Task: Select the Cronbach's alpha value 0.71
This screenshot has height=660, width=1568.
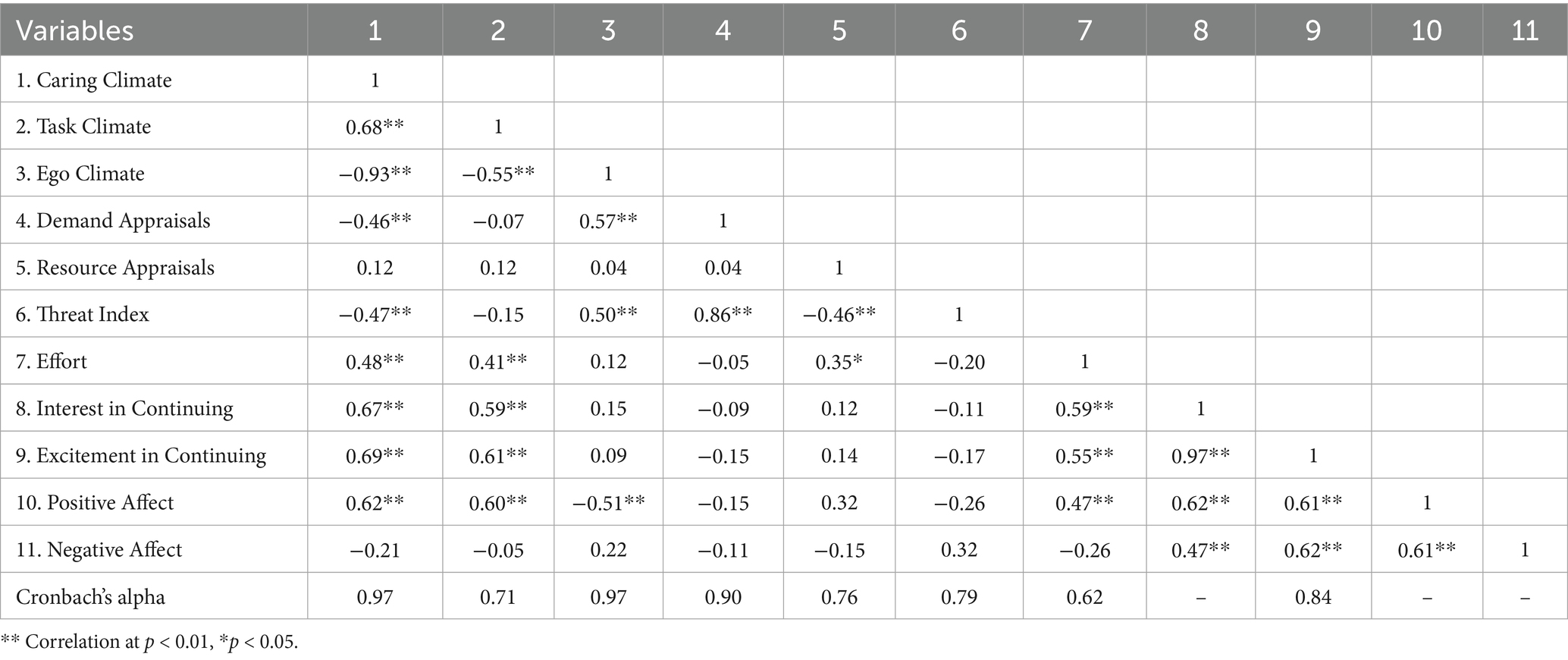Action: (x=497, y=597)
